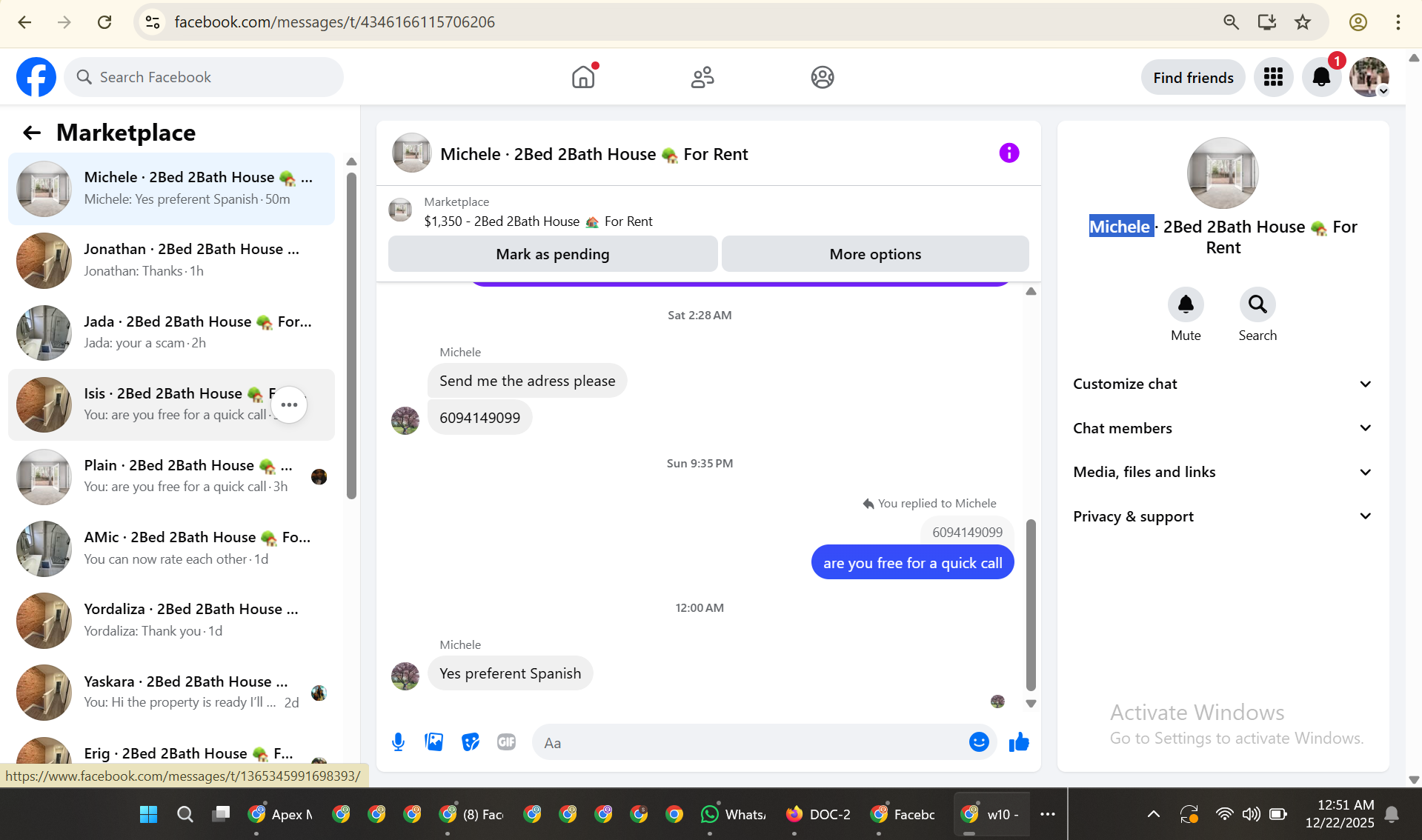
Task: Open the notifications bell in Facebook header
Action: 1321,77
